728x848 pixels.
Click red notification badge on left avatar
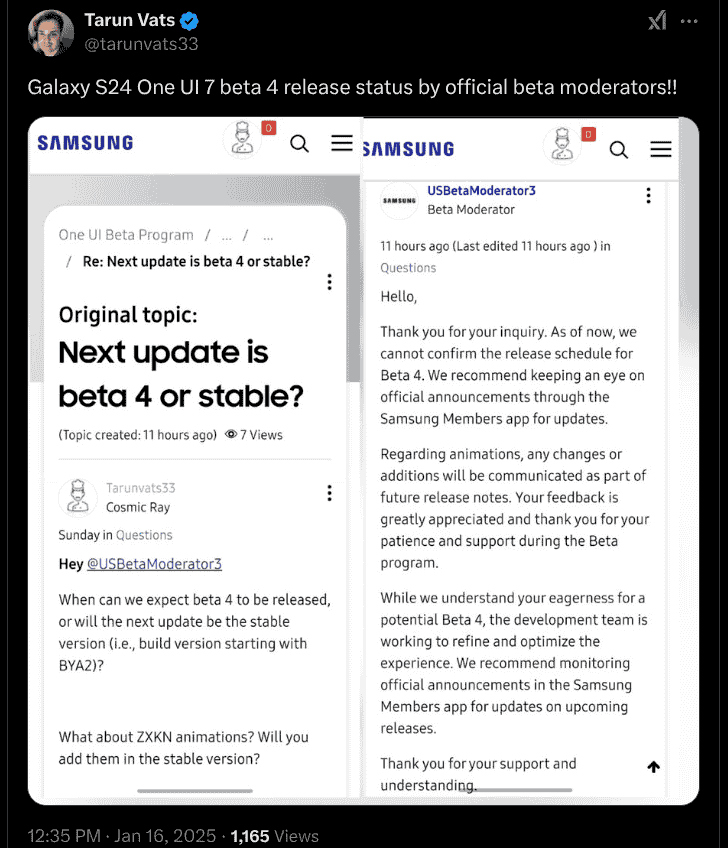click(x=269, y=128)
